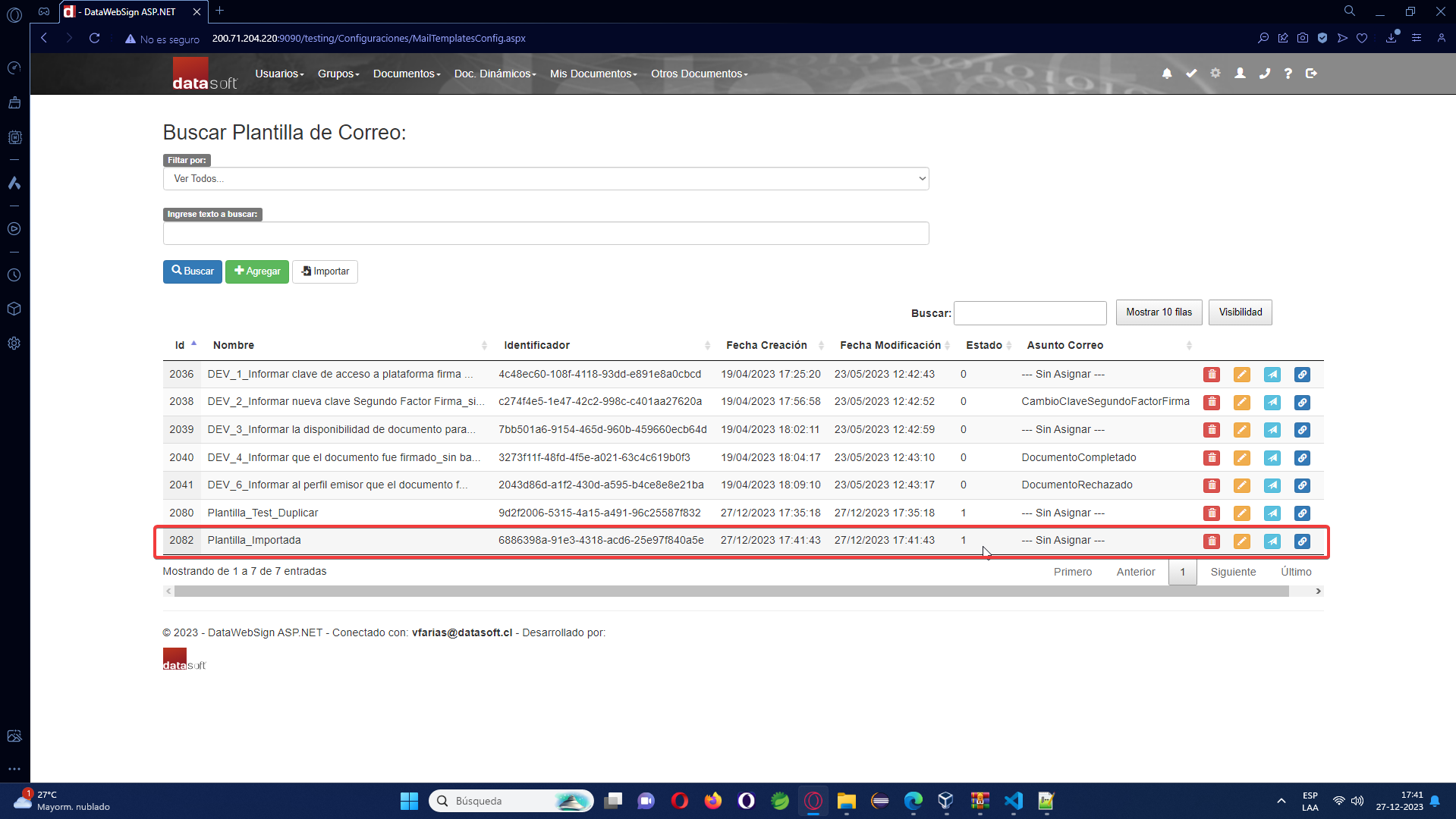
Task: Open help question mark icon
Action: [1288, 74]
